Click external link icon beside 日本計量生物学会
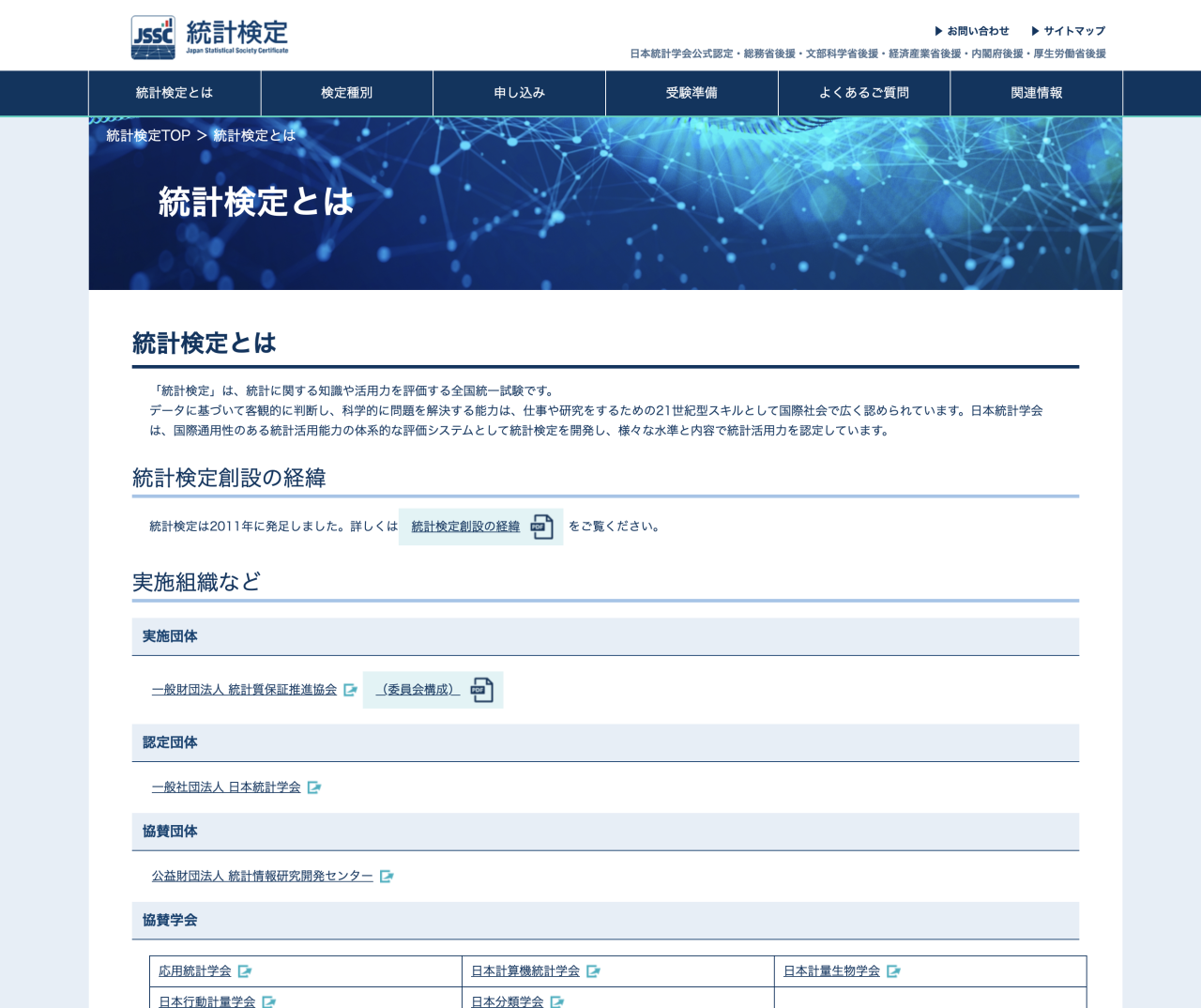Screen dimensions: 1201x1008 pos(893,971)
